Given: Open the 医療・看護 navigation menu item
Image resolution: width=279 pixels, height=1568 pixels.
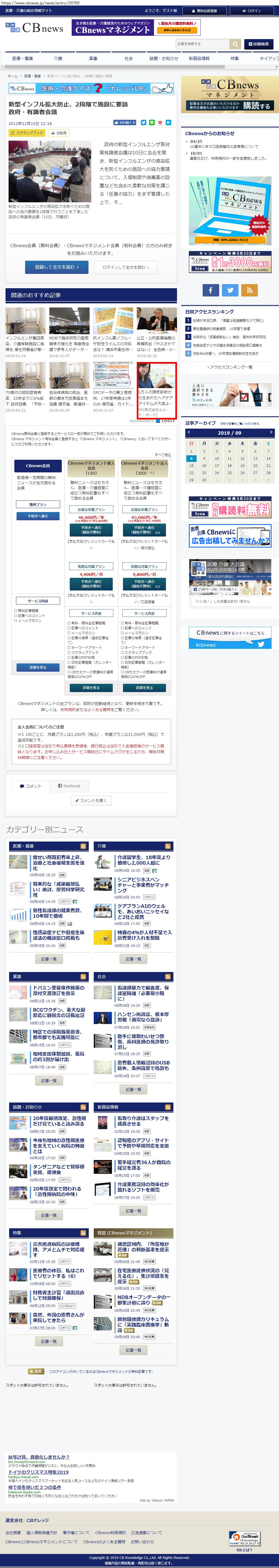Looking at the screenshot, I should click(x=23, y=58).
